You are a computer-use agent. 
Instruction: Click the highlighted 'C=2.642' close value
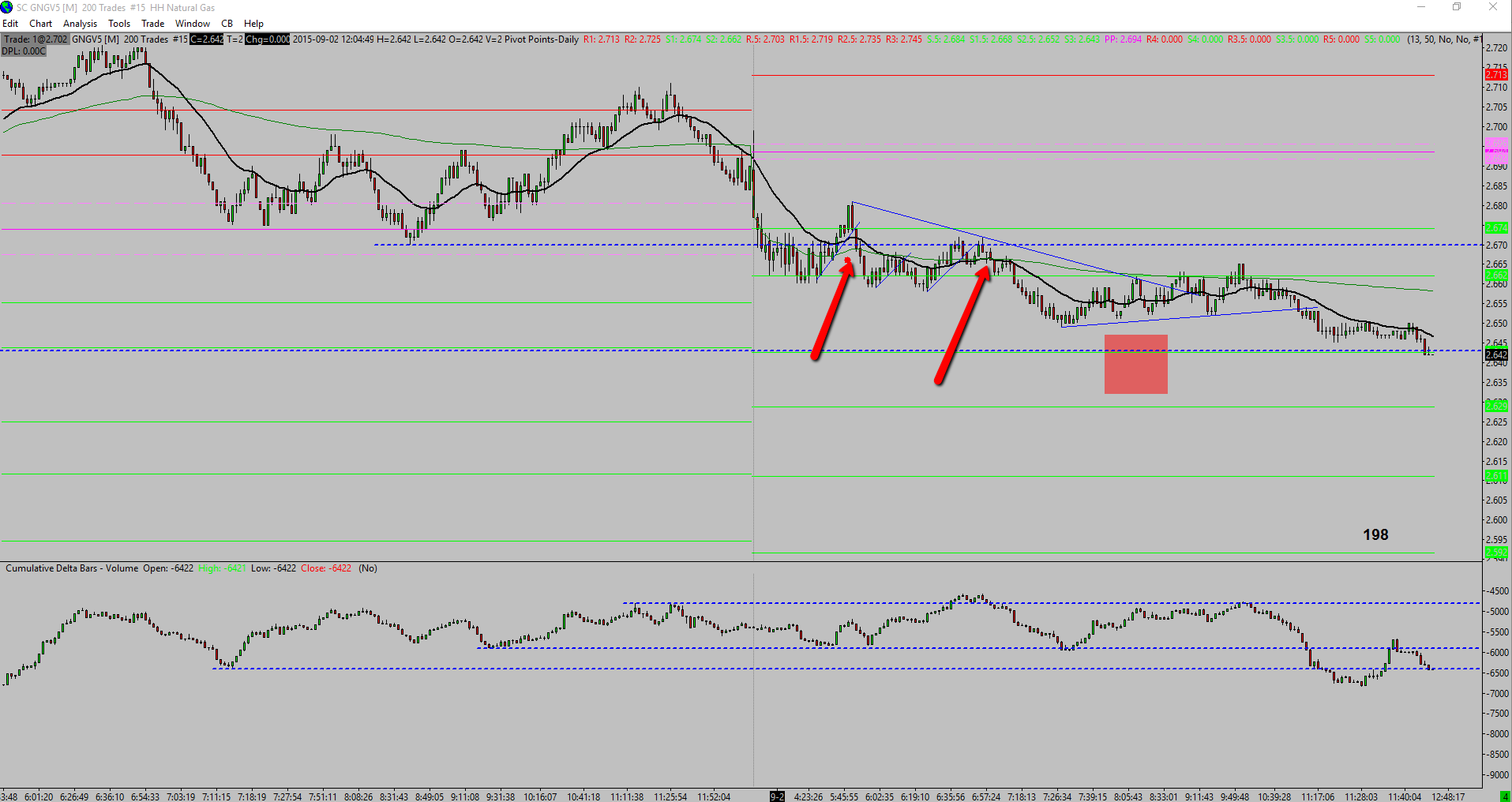point(207,39)
